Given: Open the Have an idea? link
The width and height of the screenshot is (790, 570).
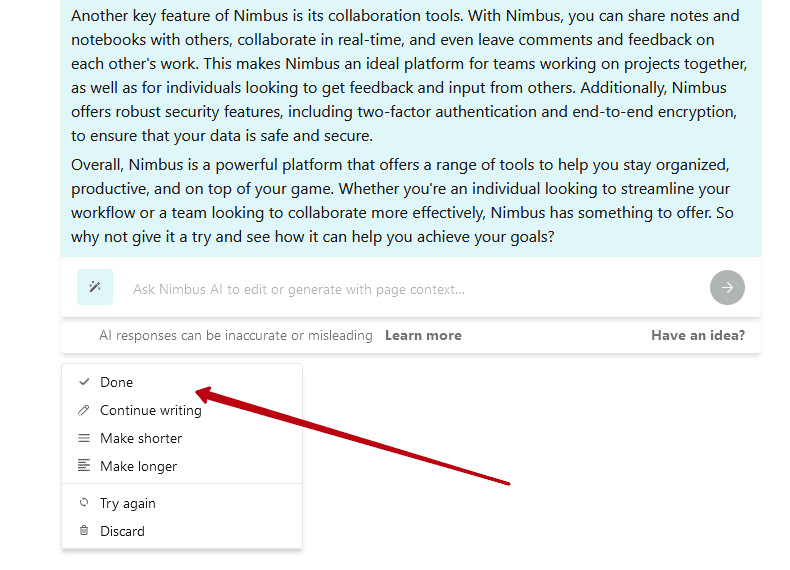Looking at the screenshot, I should [x=698, y=336].
